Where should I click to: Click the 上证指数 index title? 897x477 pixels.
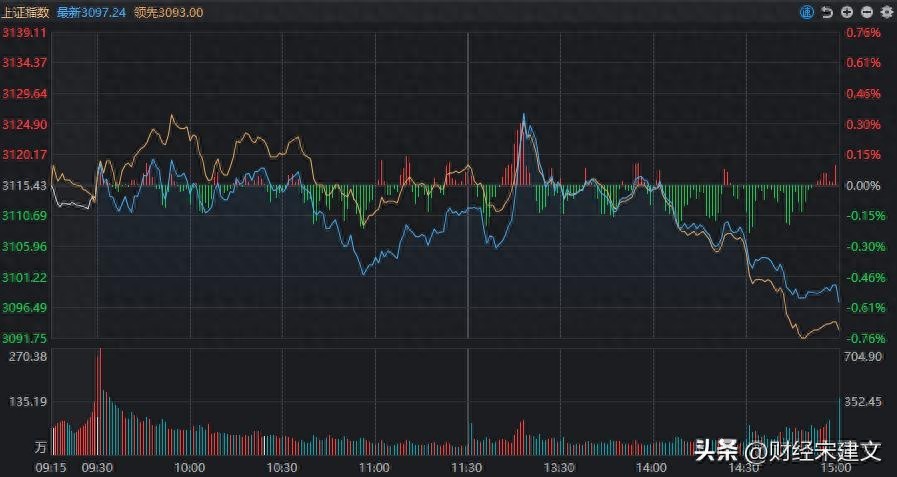pyautogui.click(x=27, y=12)
